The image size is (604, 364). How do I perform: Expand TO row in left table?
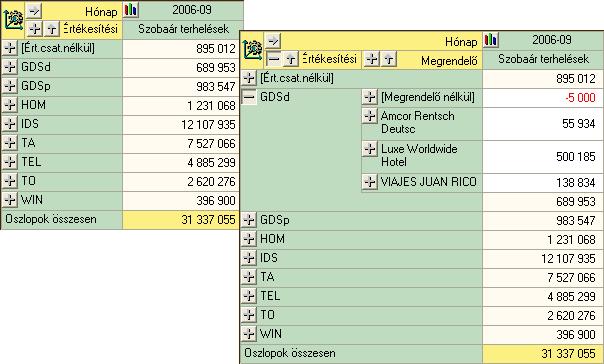click(10, 181)
